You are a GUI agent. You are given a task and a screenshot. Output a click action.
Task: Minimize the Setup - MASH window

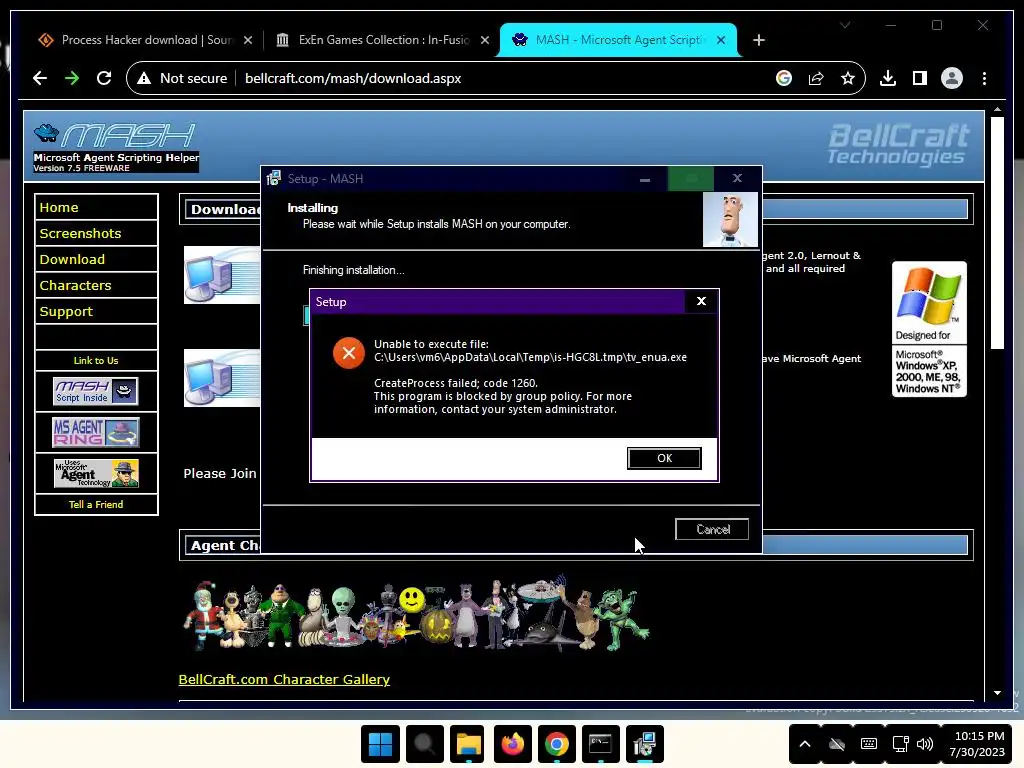coord(645,178)
